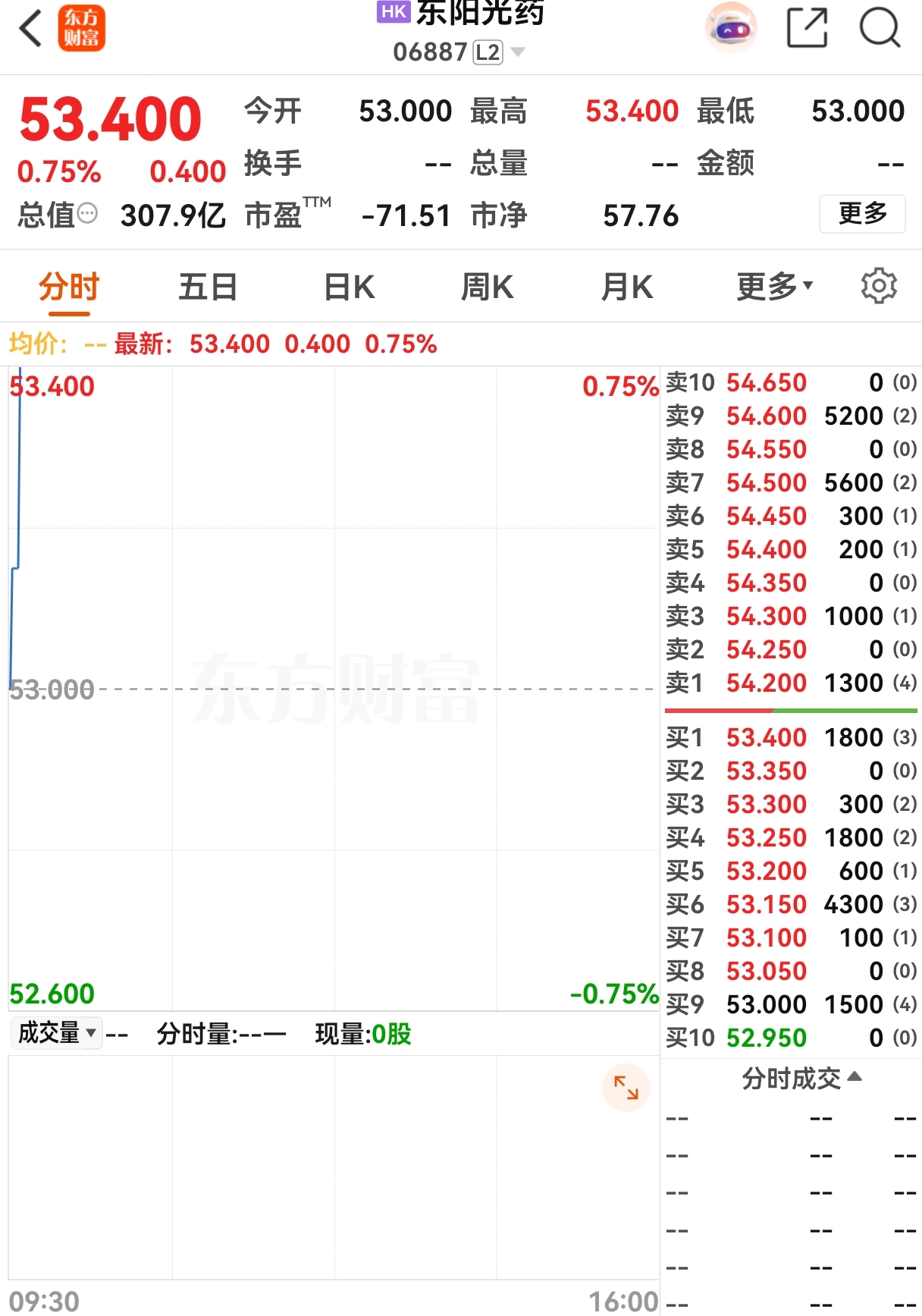Viewport: 922px width, 1316px height.
Task: Tap the 总值 info bubble icon
Action: pos(88,214)
